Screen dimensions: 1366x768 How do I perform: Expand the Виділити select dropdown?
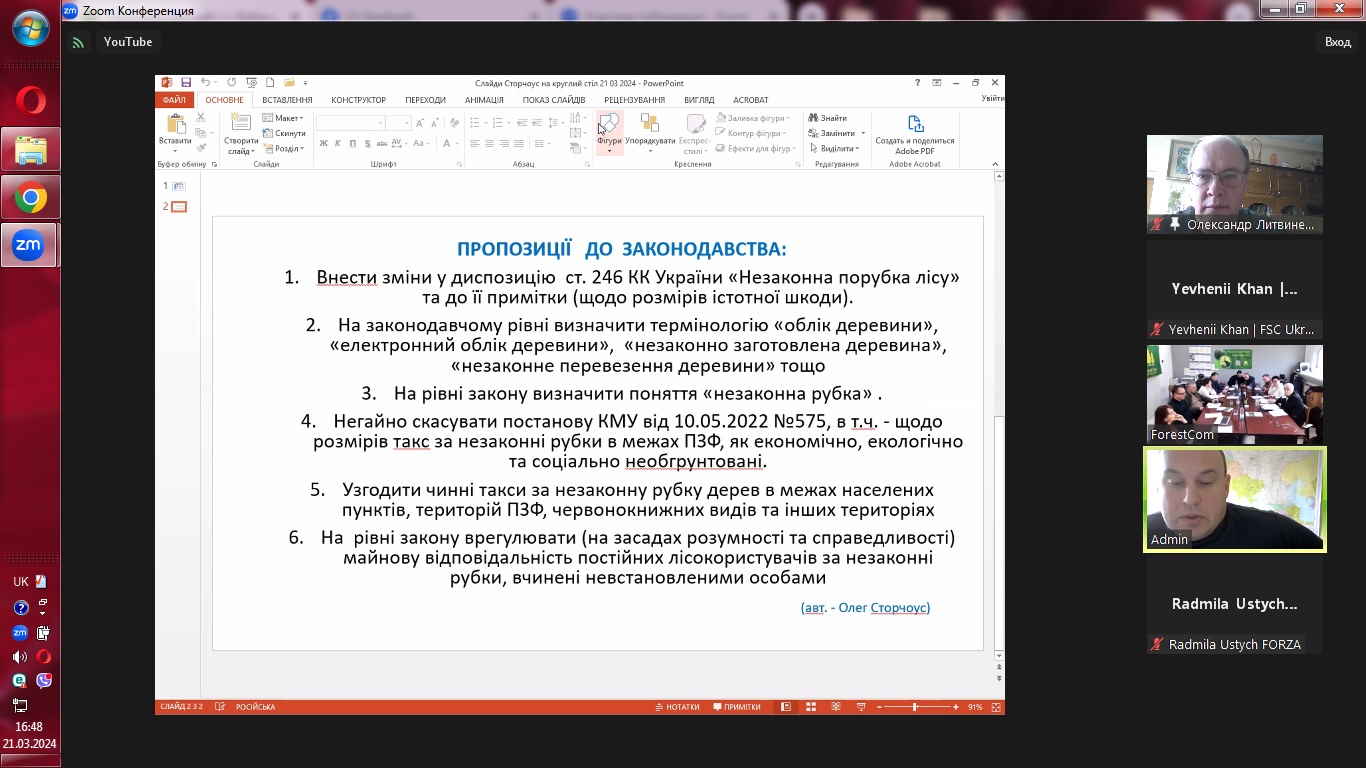point(834,148)
